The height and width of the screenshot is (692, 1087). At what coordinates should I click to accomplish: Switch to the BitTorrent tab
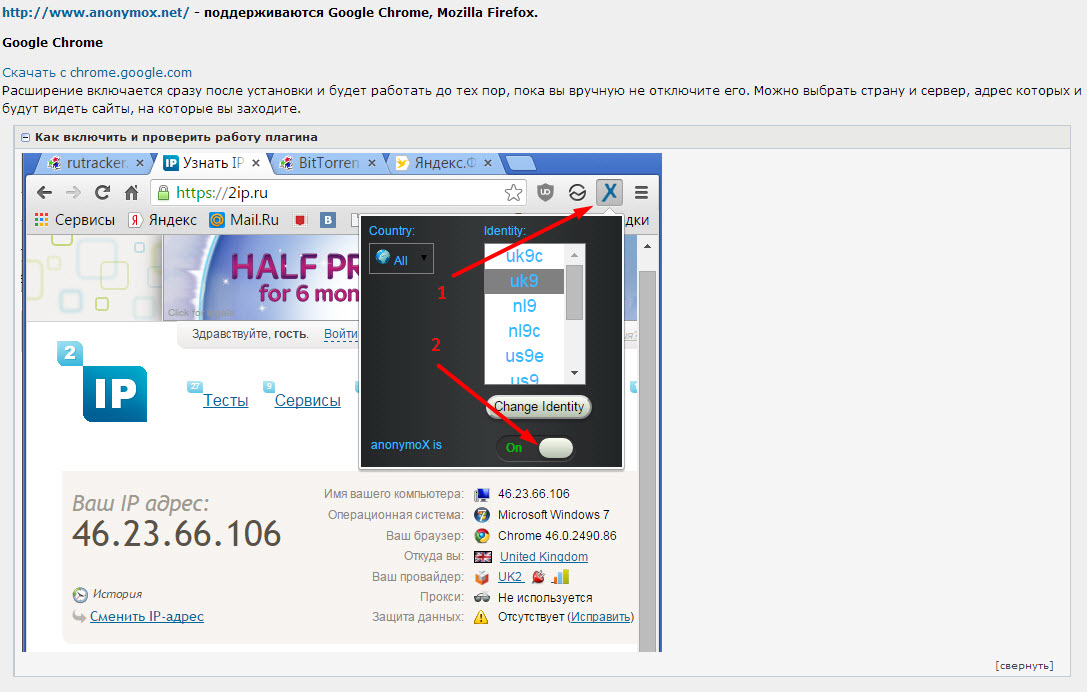click(x=327, y=163)
